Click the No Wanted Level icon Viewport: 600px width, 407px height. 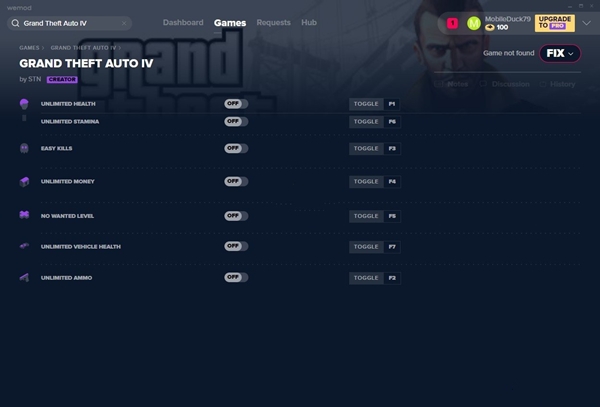(x=24, y=215)
